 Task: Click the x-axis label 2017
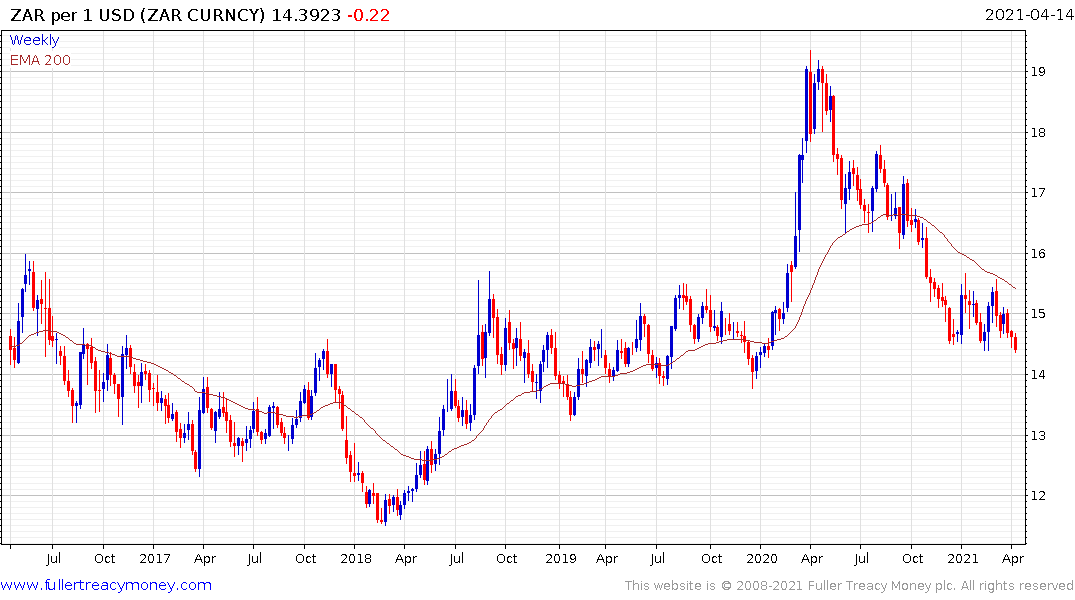155,559
